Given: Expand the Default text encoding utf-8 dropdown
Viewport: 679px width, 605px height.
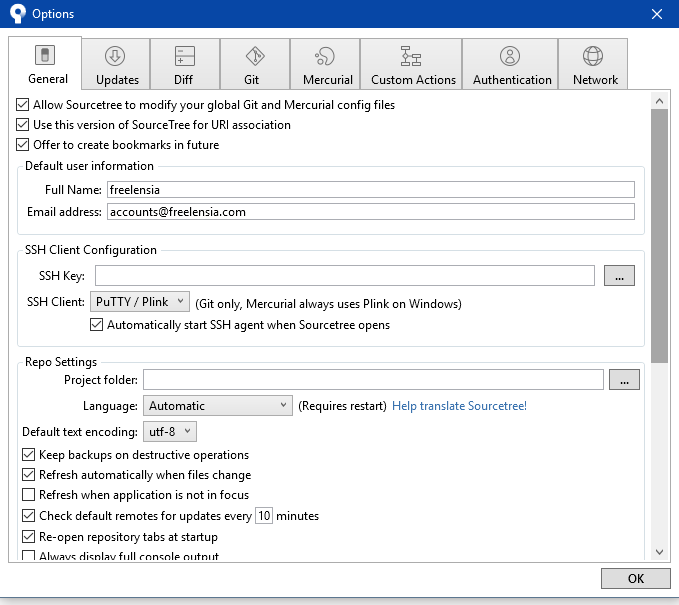Looking at the screenshot, I should pyautogui.click(x=170, y=432).
